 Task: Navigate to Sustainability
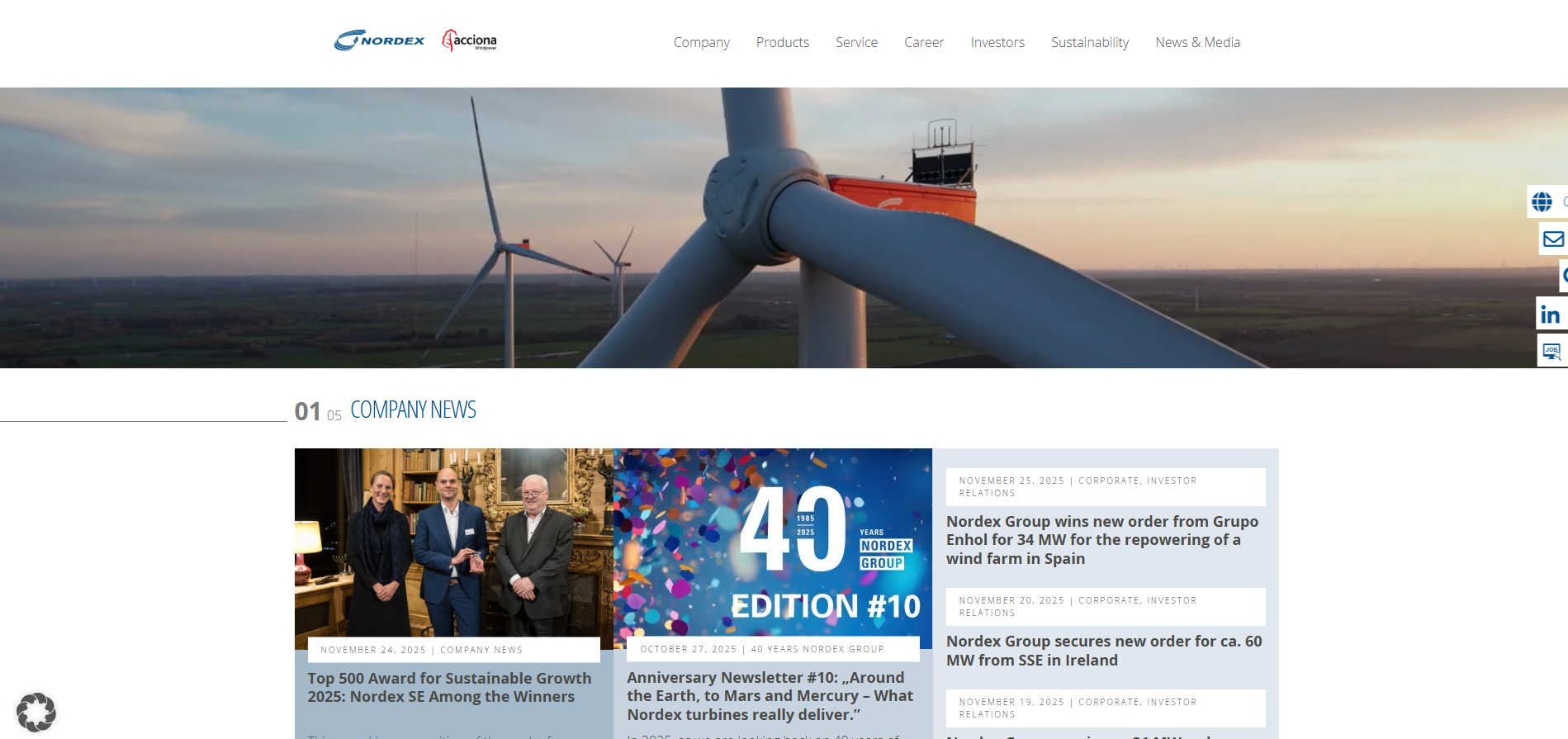coord(1089,43)
